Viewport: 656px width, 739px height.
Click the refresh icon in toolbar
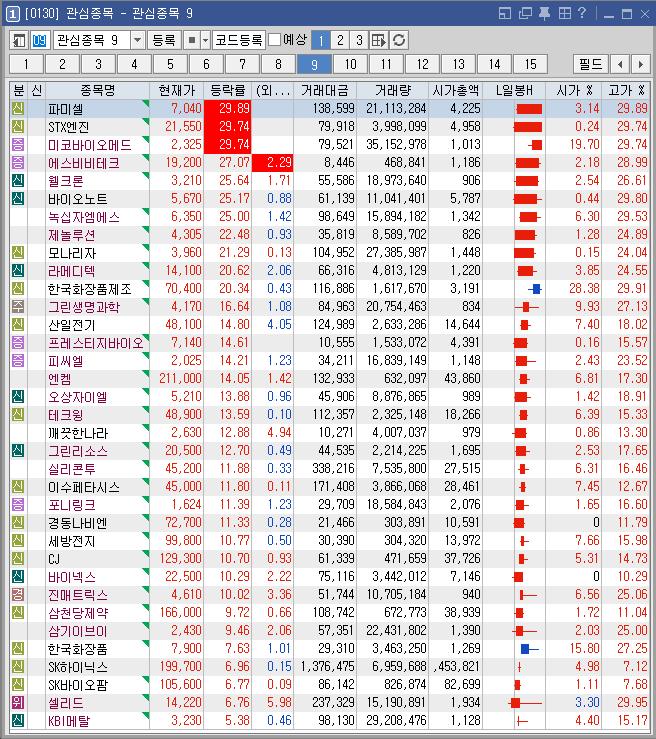point(399,40)
